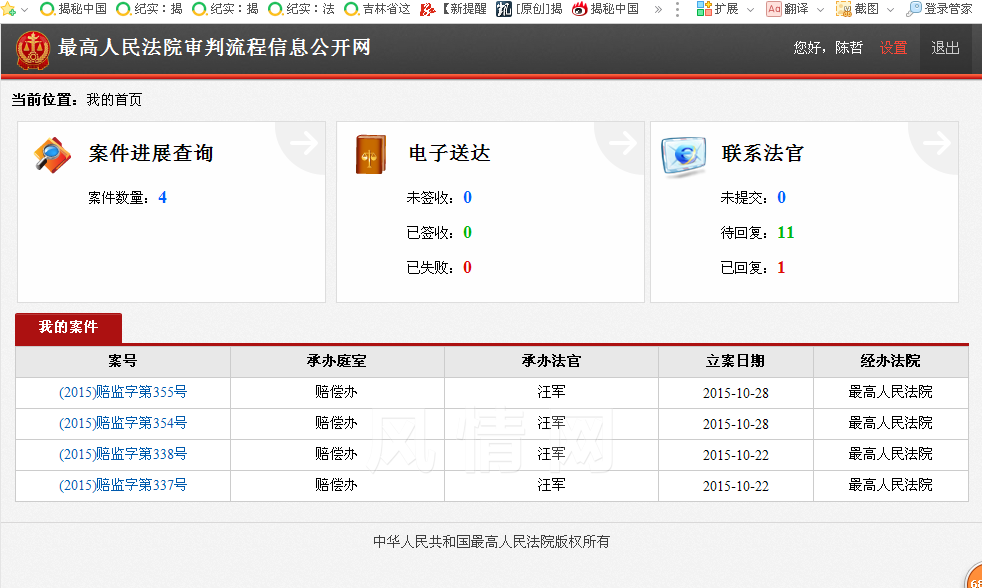Open 设置 in the header
This screenshot has width=982, height=588.
tap(893, 48)
